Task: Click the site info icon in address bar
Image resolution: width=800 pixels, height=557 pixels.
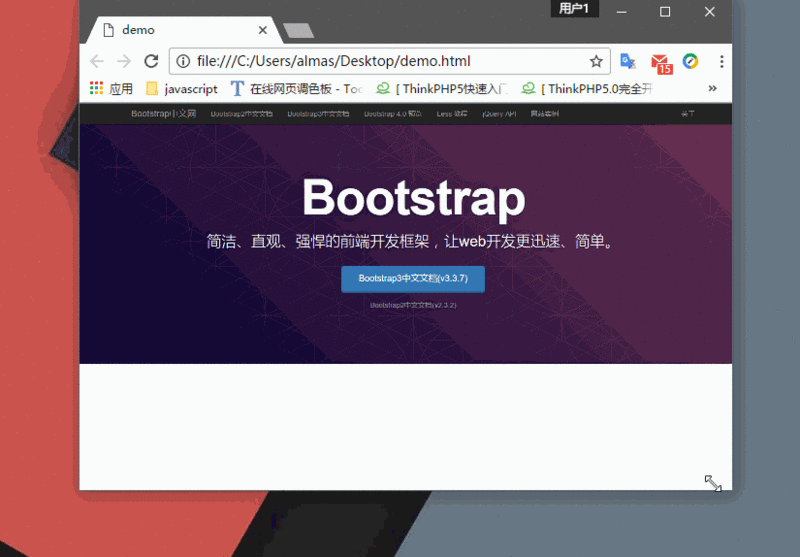Action: click(183, 61)
